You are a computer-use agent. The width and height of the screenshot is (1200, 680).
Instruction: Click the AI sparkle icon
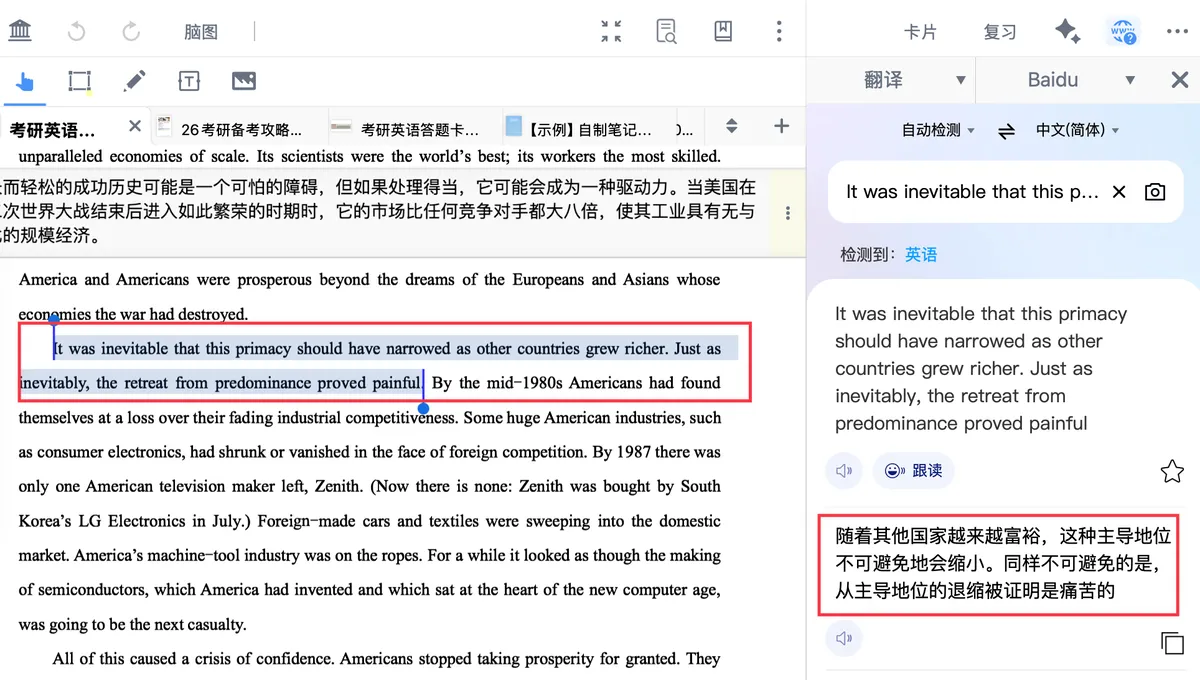[x=1067, y=32]
